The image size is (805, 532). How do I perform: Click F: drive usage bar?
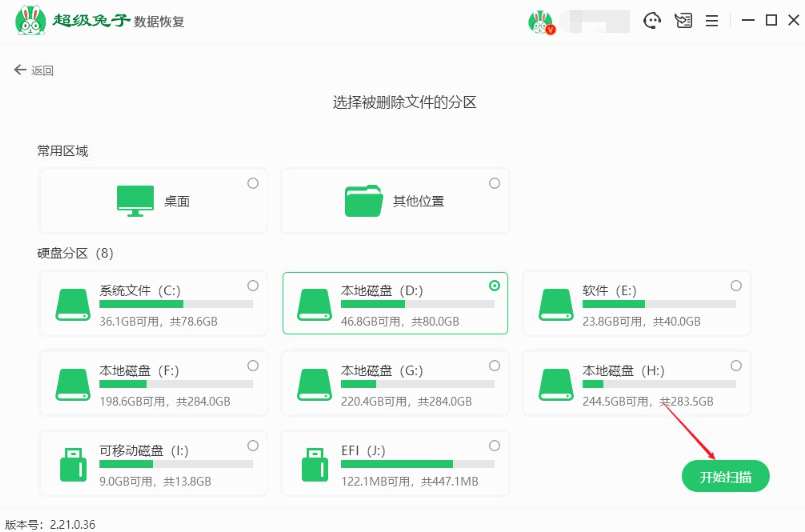[x=176, y=384]
